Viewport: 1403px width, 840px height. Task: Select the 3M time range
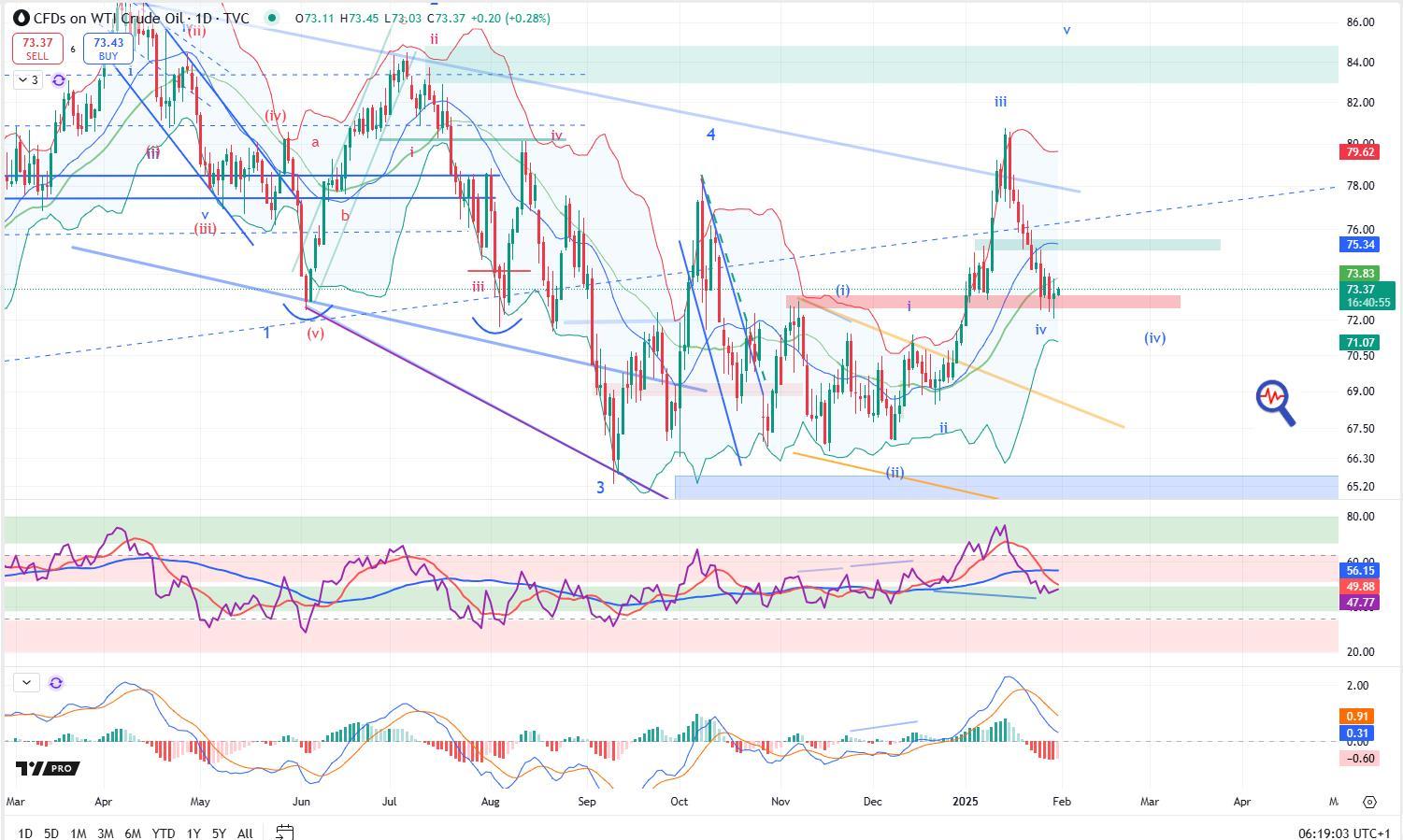coord(106,833)
